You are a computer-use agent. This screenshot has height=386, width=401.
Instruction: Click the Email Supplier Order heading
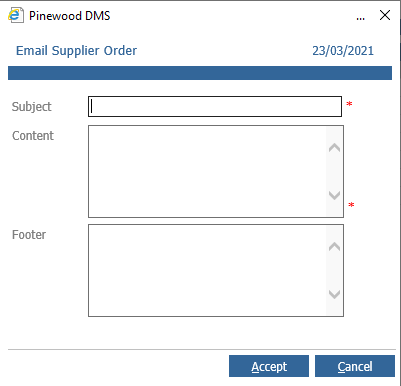[76, 51]
